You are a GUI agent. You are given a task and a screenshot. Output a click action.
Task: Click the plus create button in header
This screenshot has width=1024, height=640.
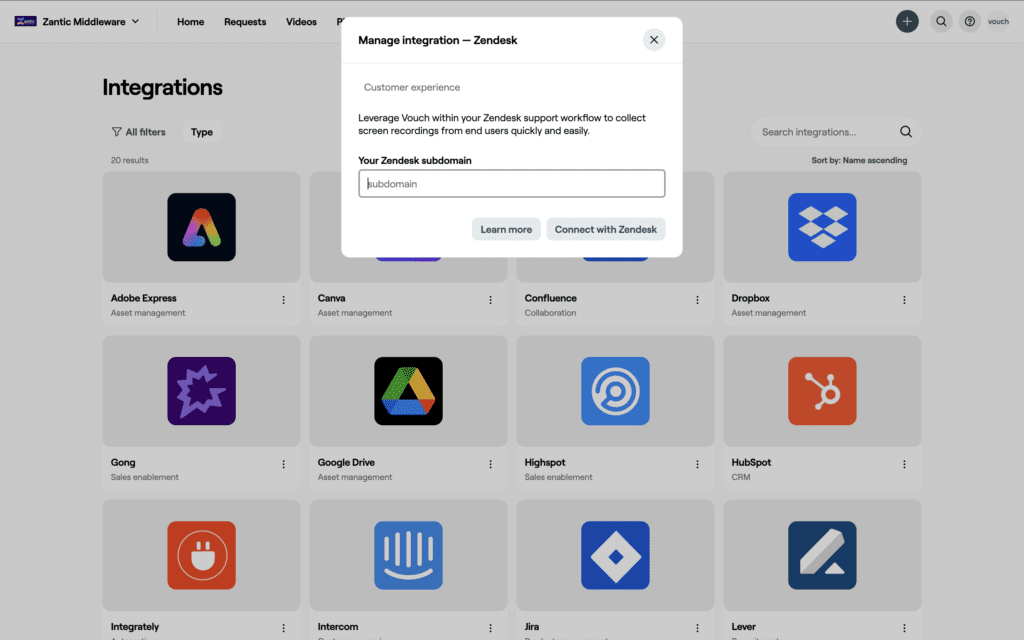[x=907, y=22]
